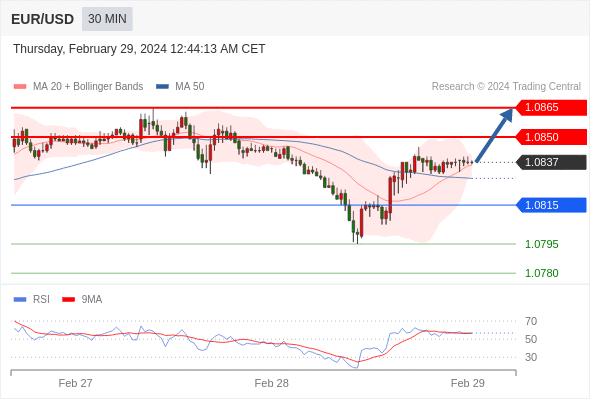The height and width of the screenshot is (400, 590).
Task: Click the RSI 50 level label
Action: (531, 339)
